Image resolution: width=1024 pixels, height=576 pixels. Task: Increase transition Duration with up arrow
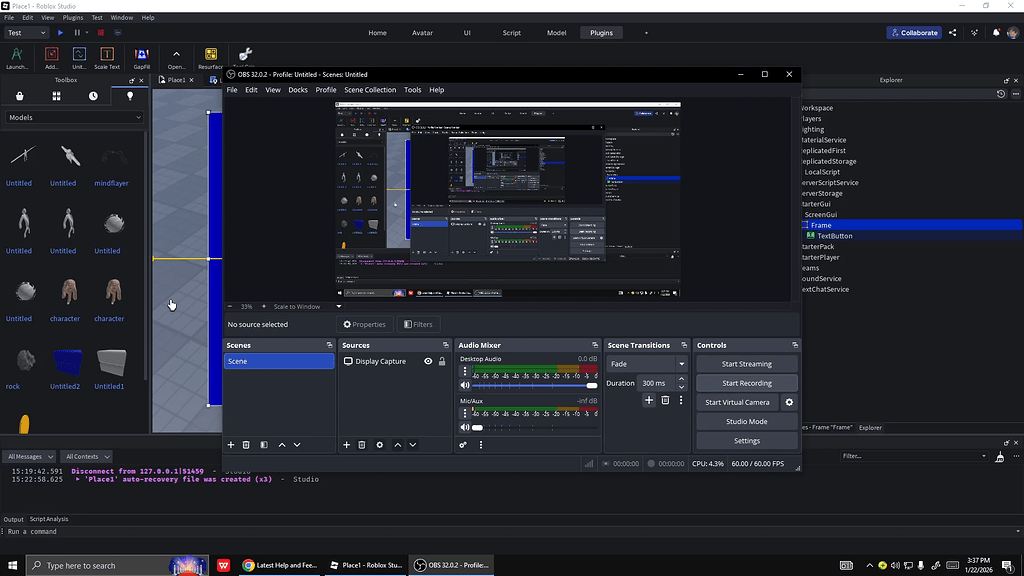coord(681,379)
